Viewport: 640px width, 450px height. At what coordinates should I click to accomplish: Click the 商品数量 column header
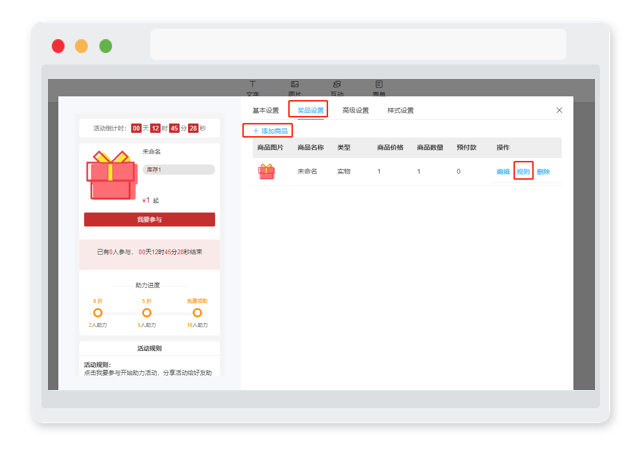pyautogui.click(x=430, y=147)
